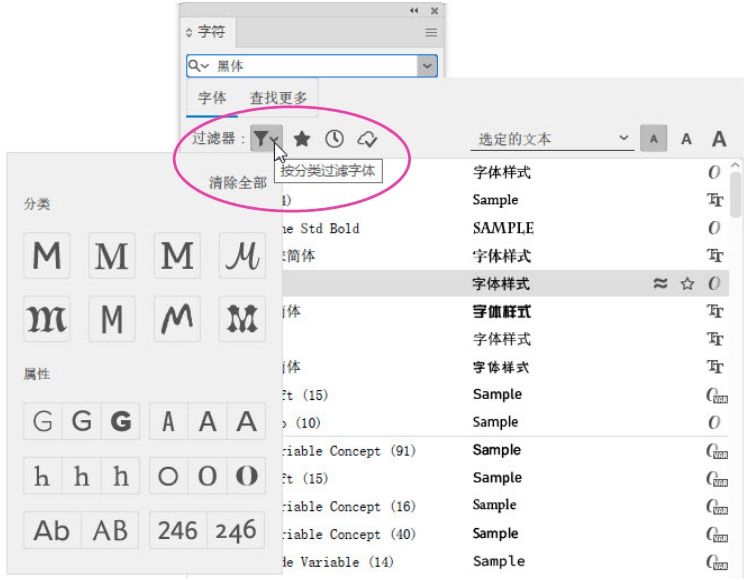Select the script M classification tile
This screenshot has width=748, height=580.
click(243, 256)
